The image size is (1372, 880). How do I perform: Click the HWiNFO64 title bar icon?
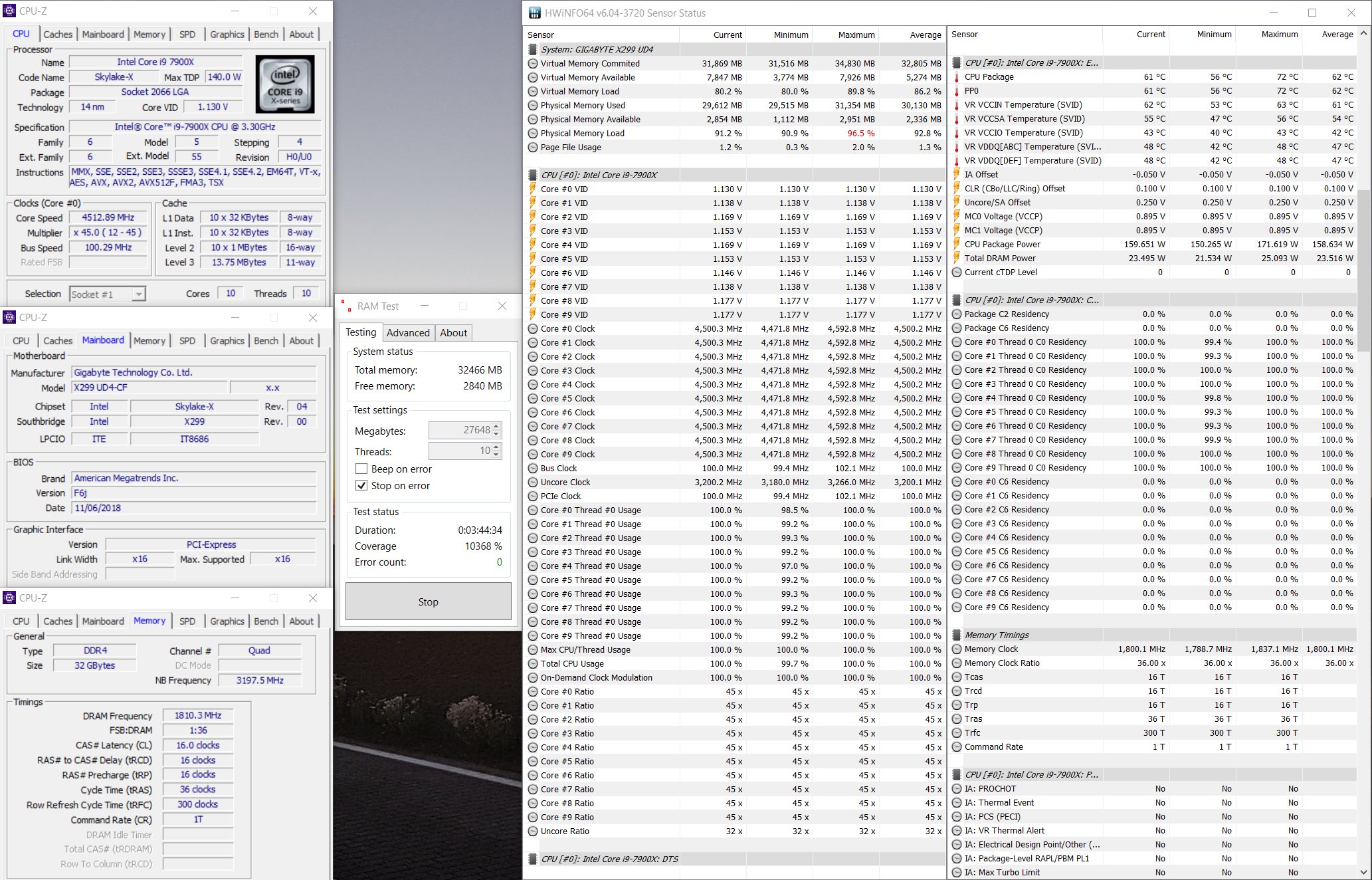pos(534,13)
